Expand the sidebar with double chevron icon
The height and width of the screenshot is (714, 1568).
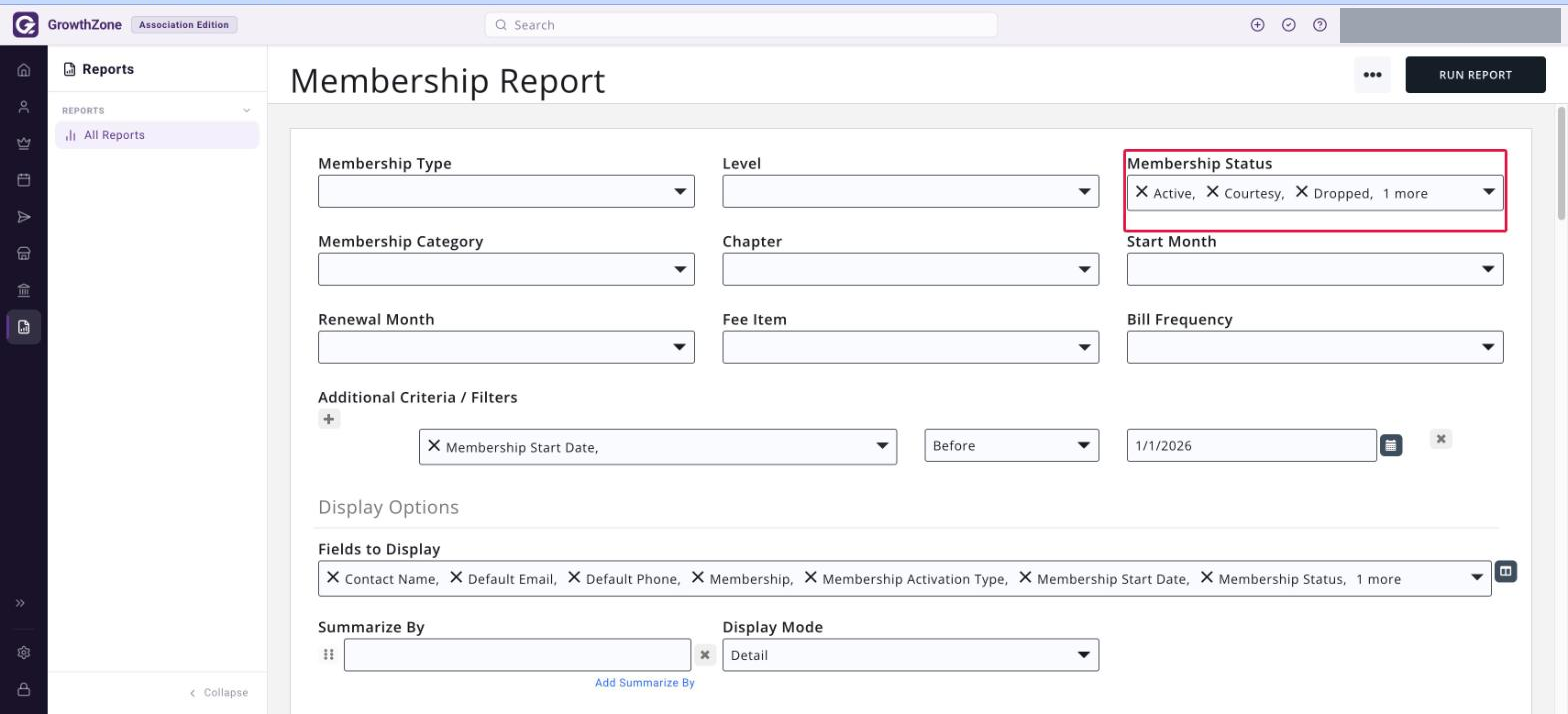click(20, 603)
